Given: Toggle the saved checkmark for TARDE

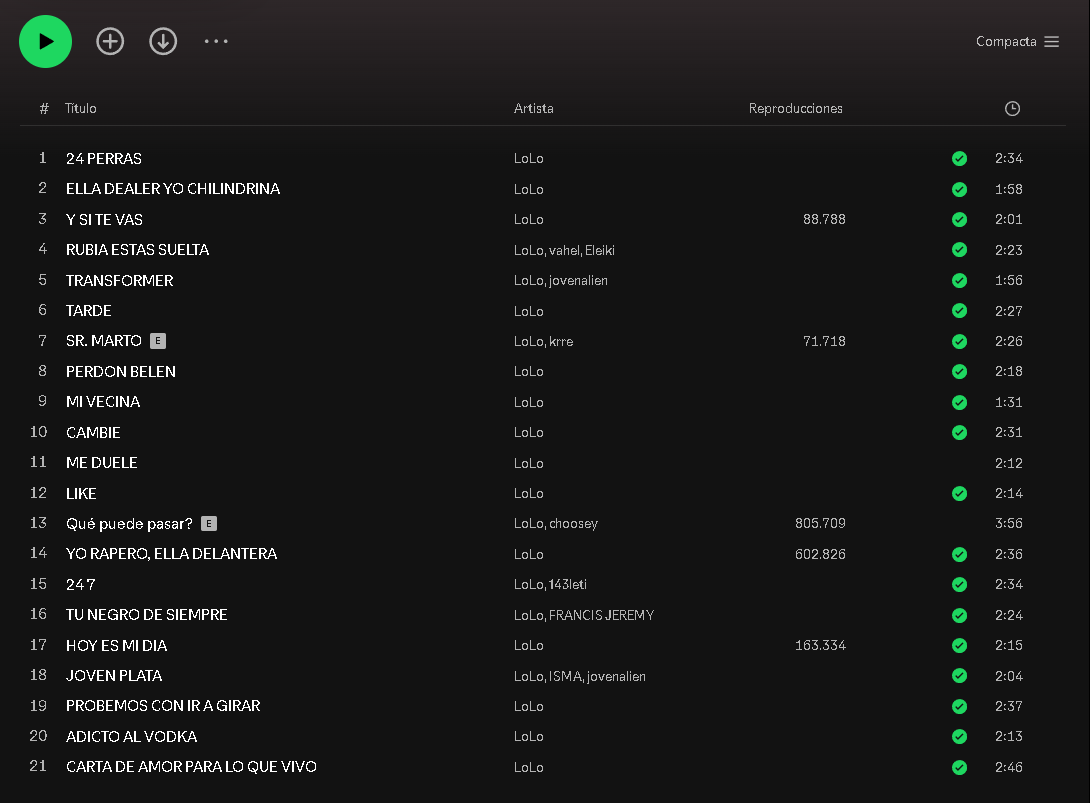Looking at the screenshot, I should [x=959, y=311].
